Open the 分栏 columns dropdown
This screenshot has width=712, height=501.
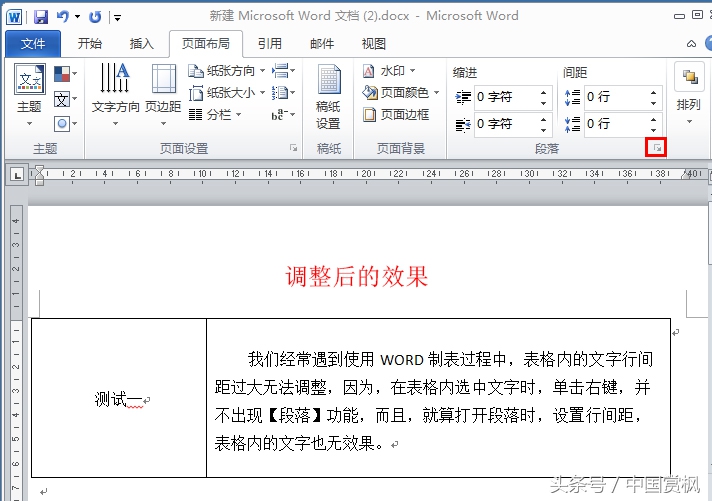[x=215, y=114]
